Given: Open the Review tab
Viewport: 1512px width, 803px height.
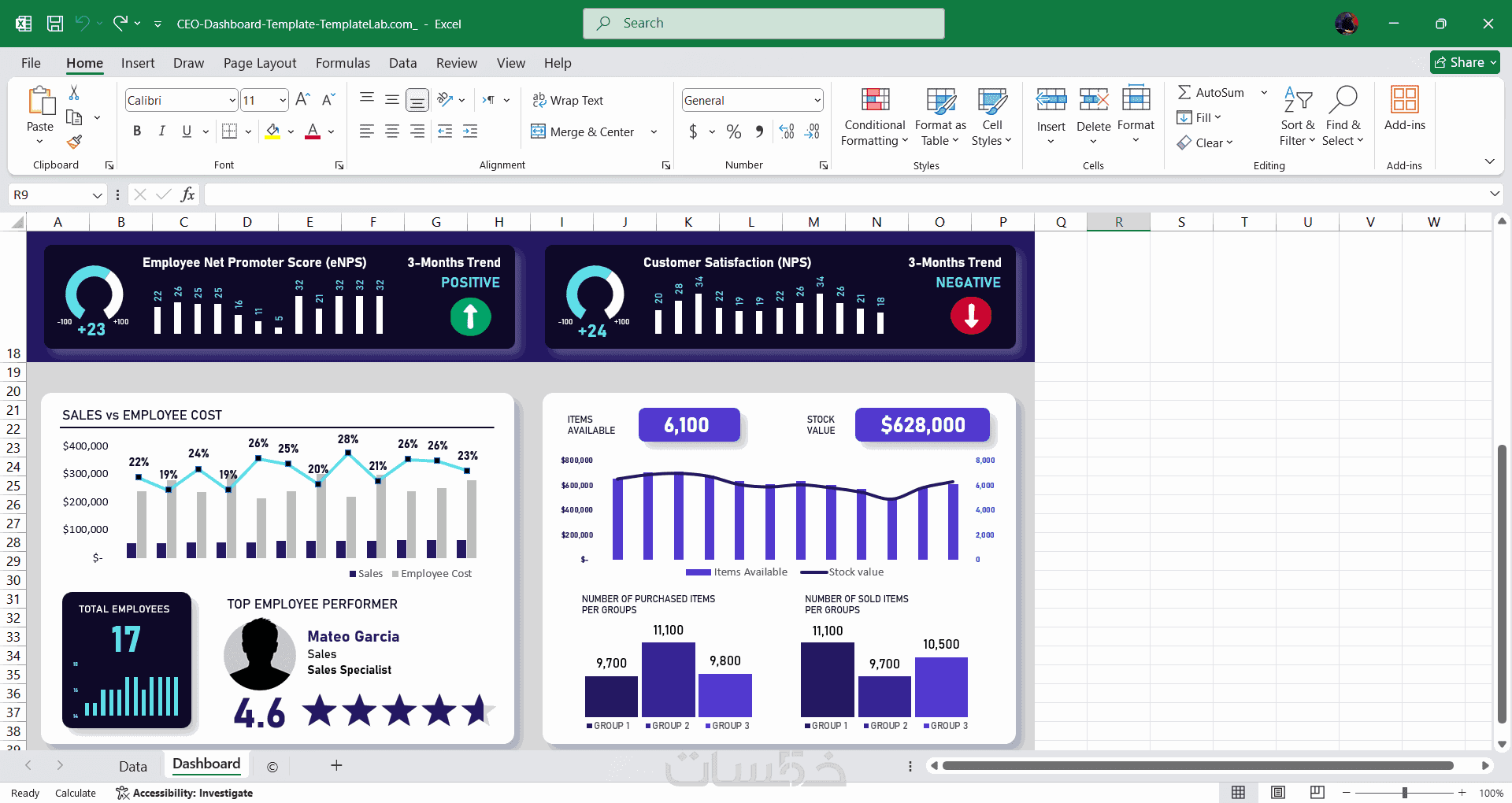Looking at the screenshot, I should (457, 63).
